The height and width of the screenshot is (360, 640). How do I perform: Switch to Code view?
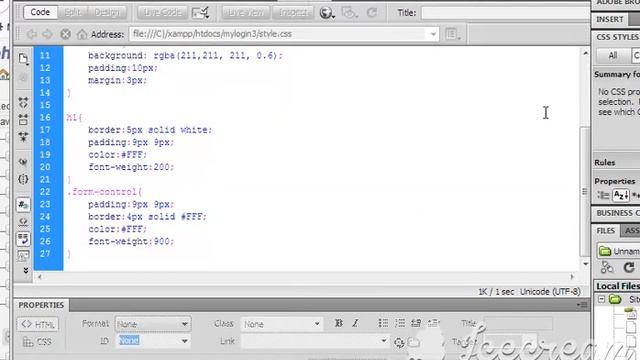(40, 12)
